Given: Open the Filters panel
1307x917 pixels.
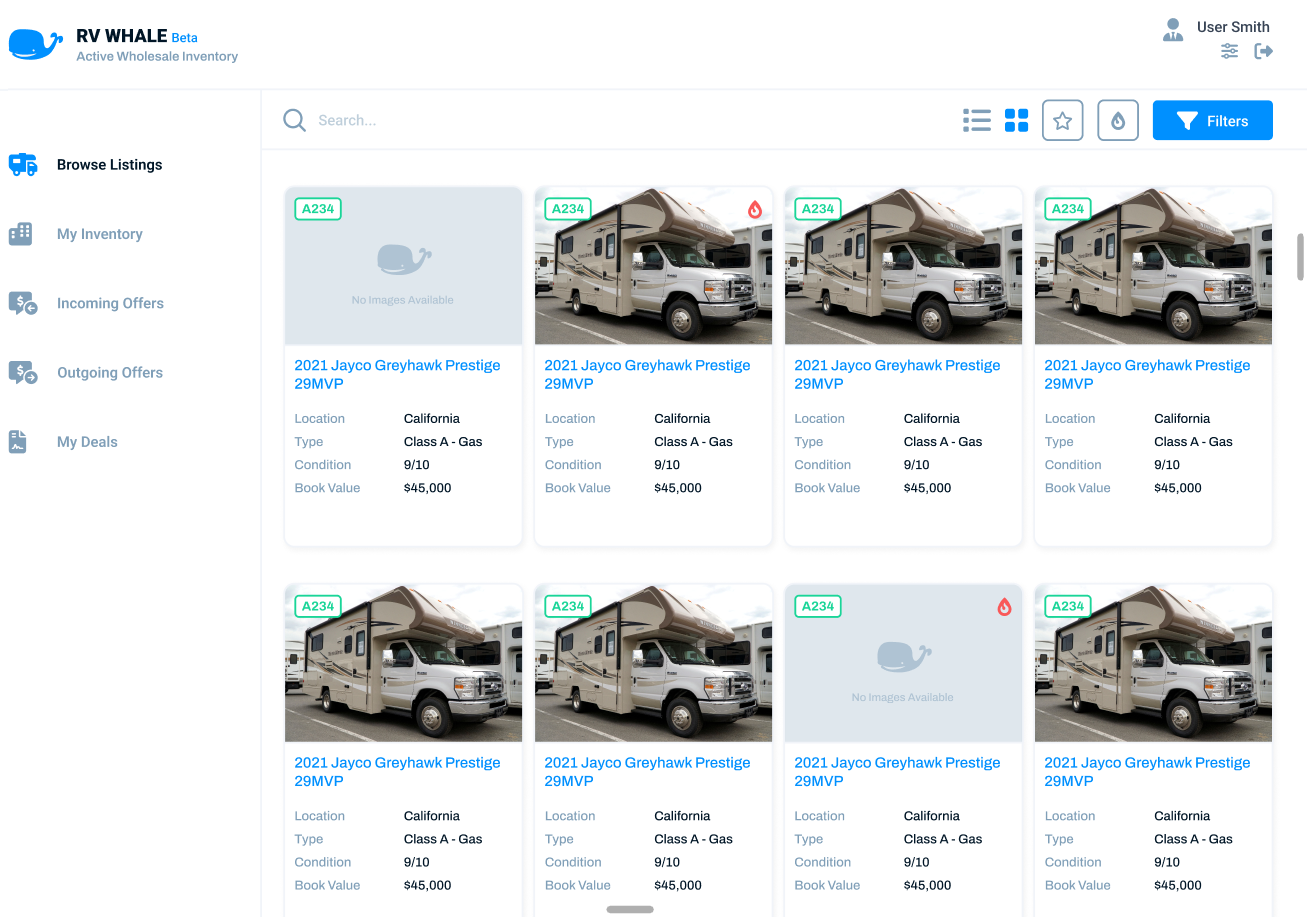Looking at the screenshot, I should 1213,120.
